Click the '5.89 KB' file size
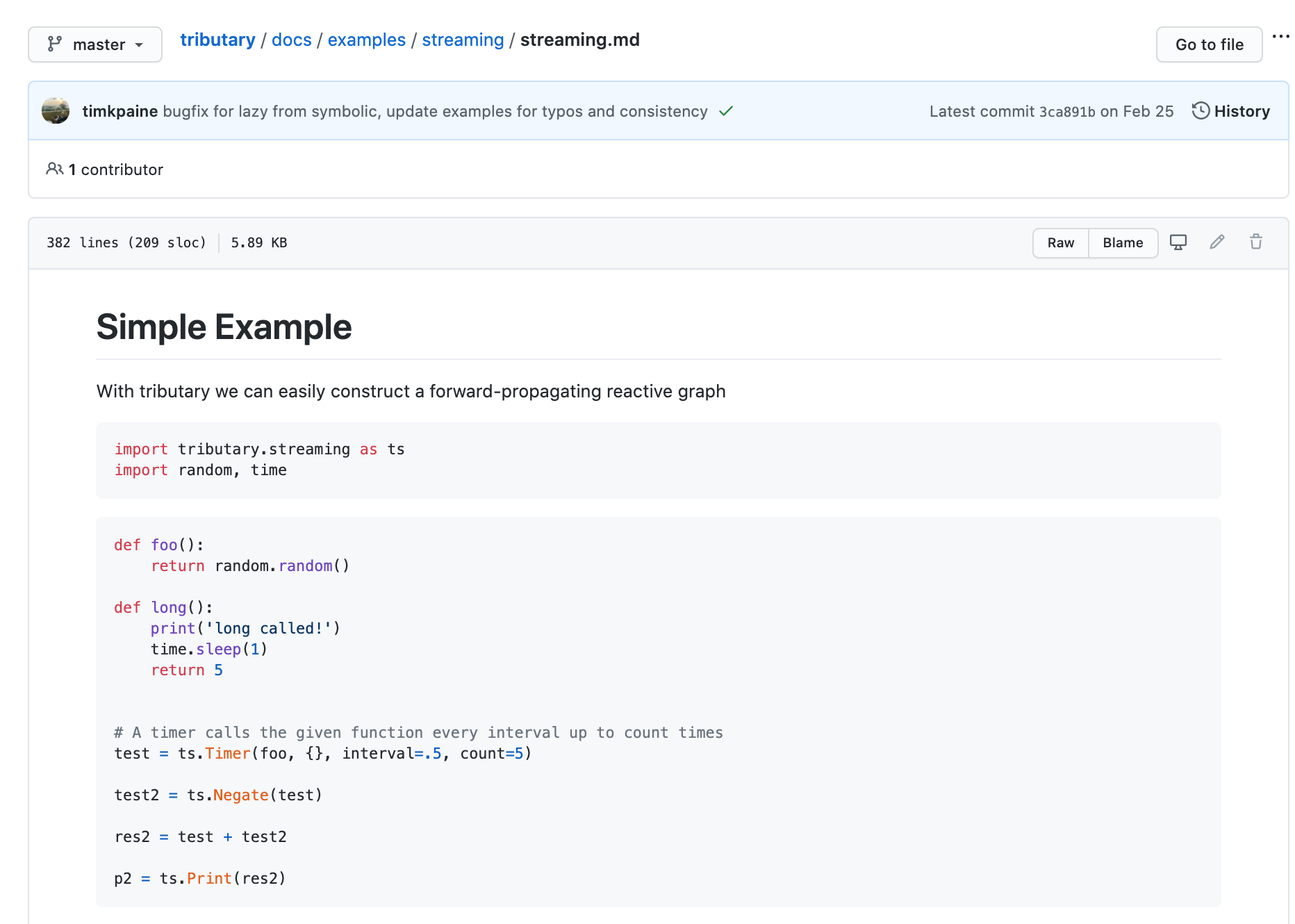The width and height of the screenshot is (1295, 924). pyautogui.click(x=259, y=242)
